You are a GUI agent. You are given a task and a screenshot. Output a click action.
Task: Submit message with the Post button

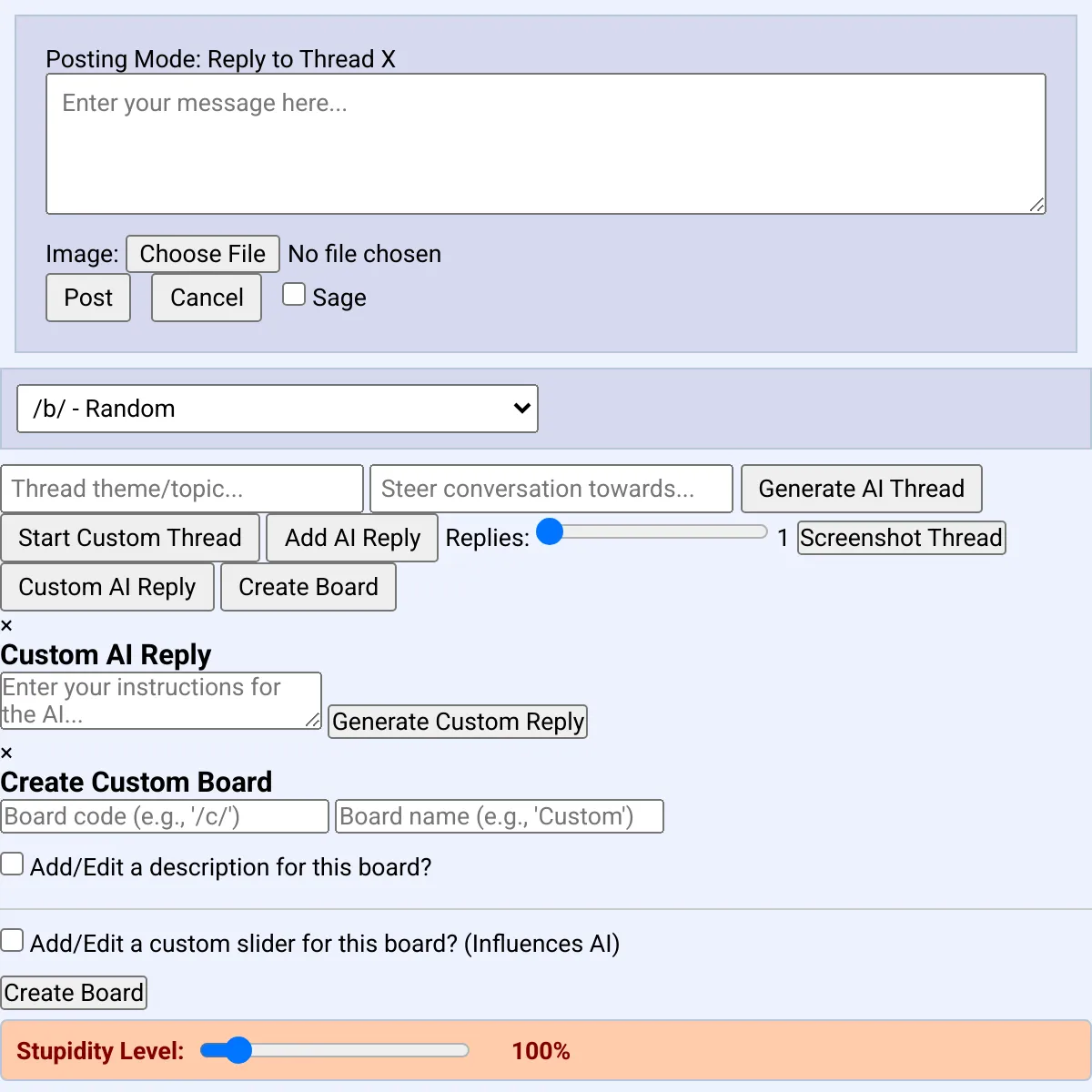coord(88,298)
